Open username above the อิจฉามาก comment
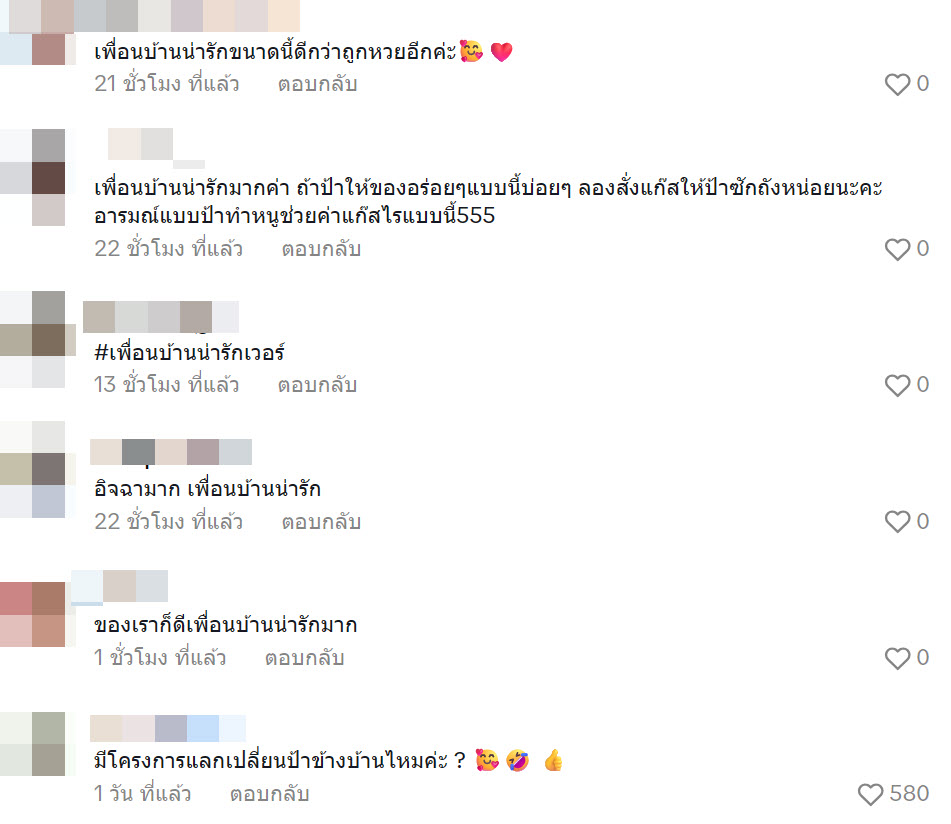The height and width of the screenshot is (824, 951). pyautogui.click(x=170, y=452)
